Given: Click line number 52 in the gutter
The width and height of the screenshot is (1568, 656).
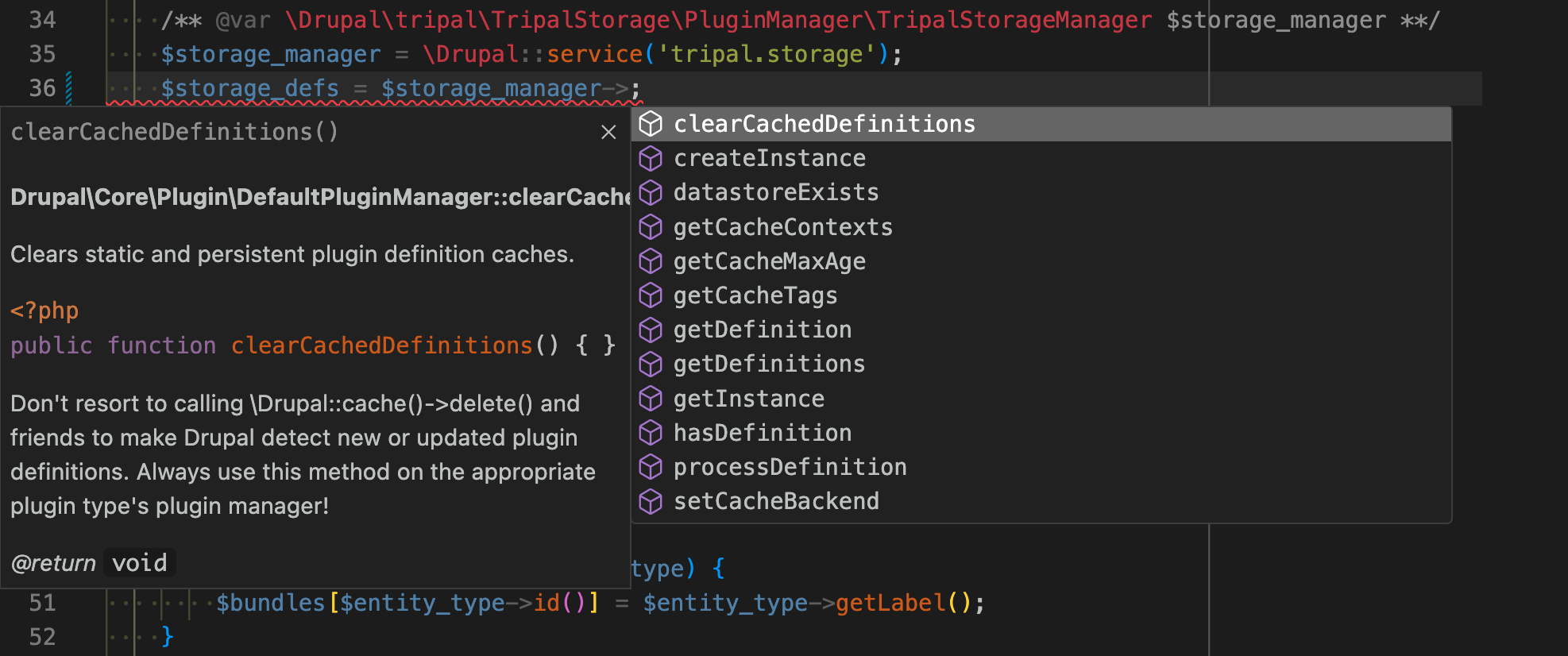Looking at the screenshot, I should coord(42,637).
